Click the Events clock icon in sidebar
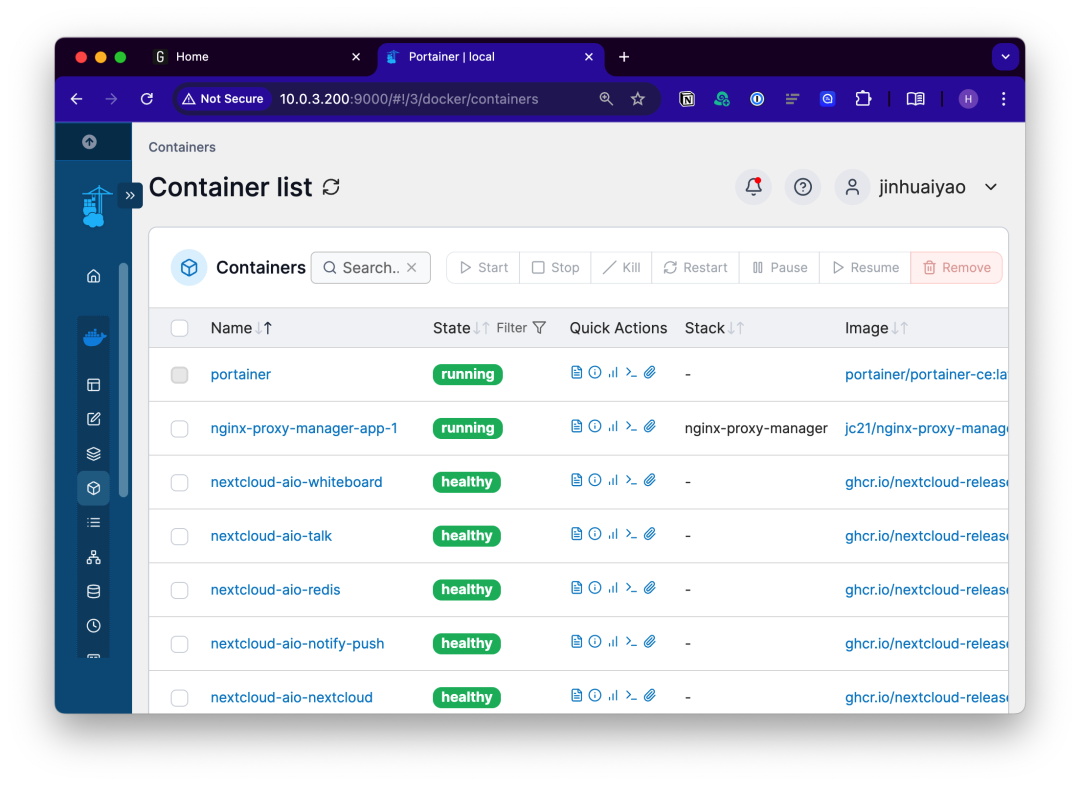 tap(93, 625)
